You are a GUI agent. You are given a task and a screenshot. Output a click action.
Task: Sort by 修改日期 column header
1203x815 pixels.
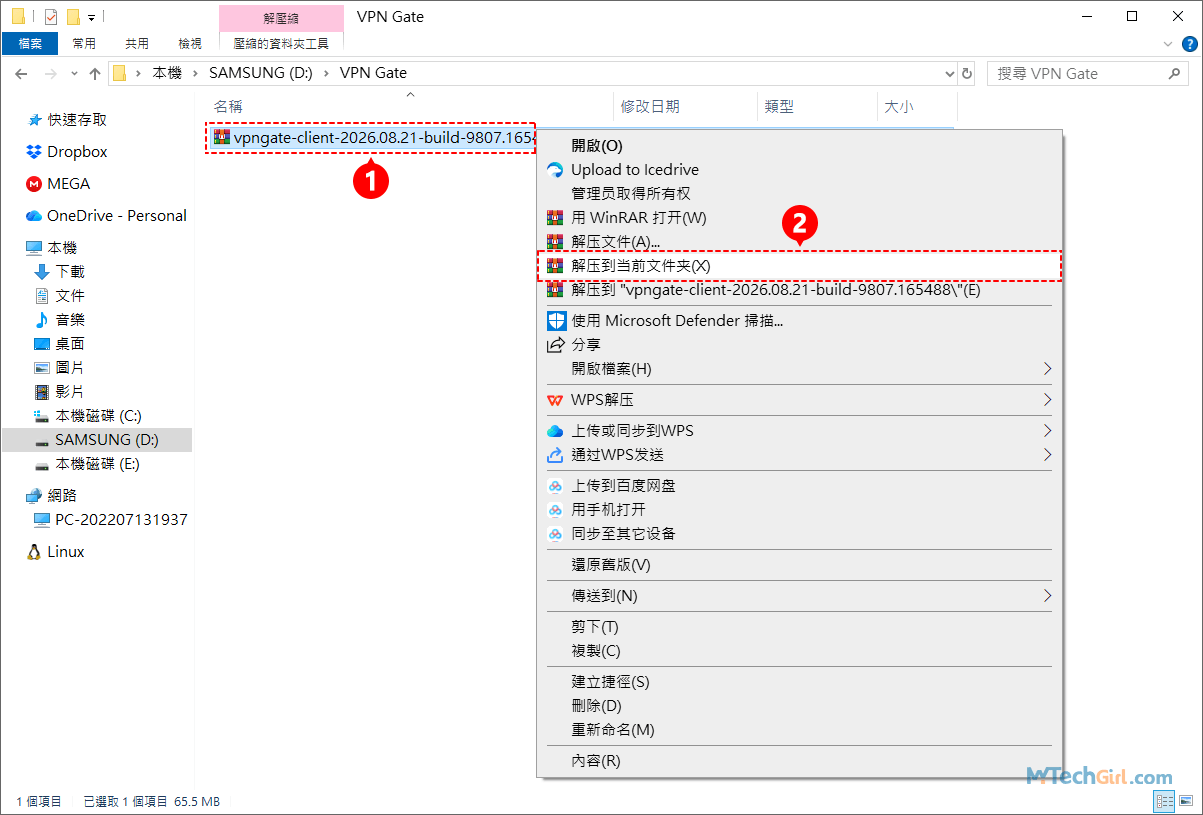tap(686, 107)
